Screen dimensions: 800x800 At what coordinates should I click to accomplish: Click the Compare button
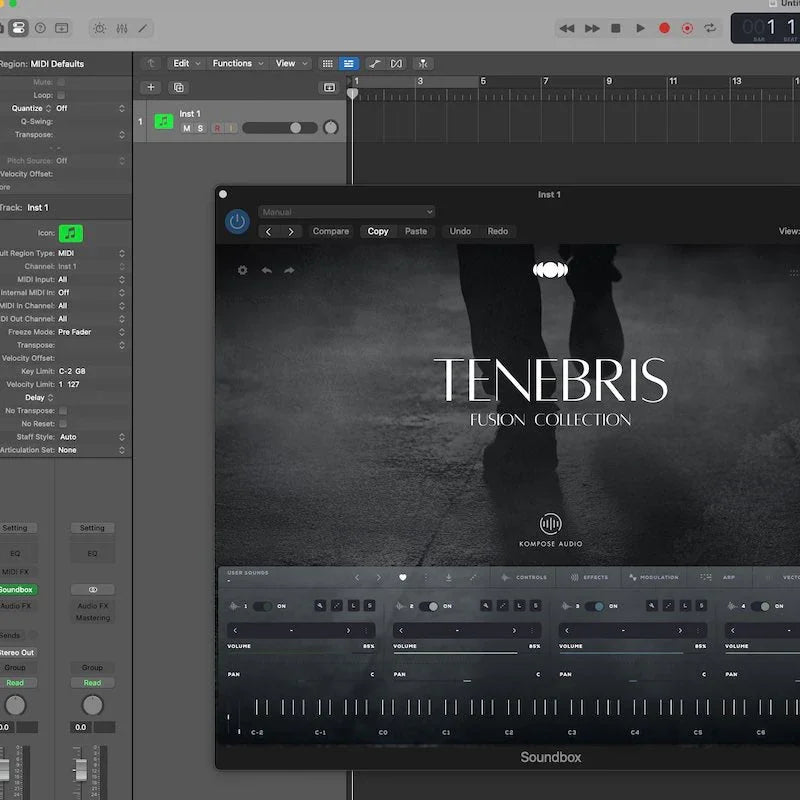click(331, 231)
